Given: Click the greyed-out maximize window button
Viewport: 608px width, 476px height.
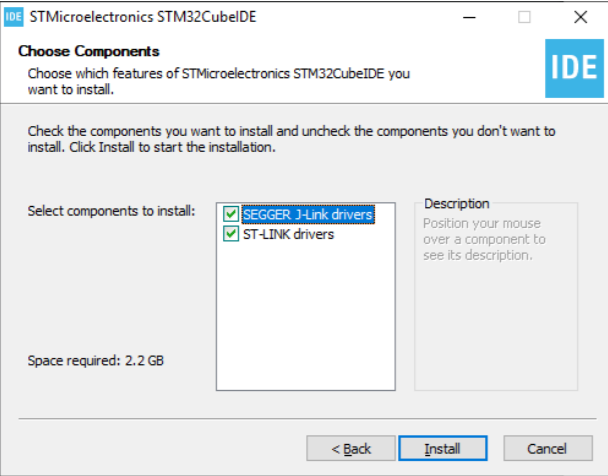Looking at the screenshot, I should click(524, 17).
